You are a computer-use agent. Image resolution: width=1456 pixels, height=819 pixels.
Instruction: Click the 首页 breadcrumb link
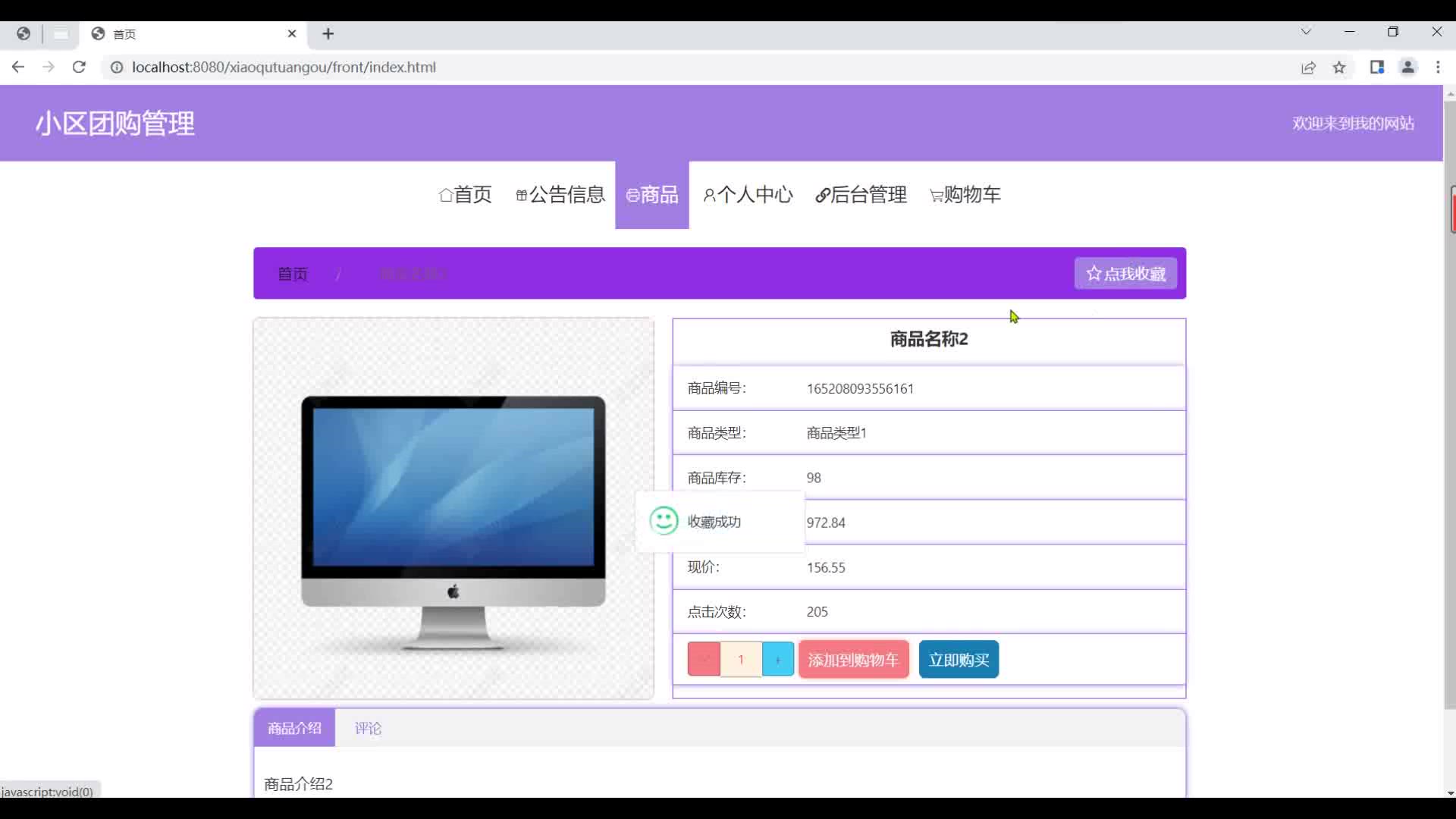click(x=293, y=274)
